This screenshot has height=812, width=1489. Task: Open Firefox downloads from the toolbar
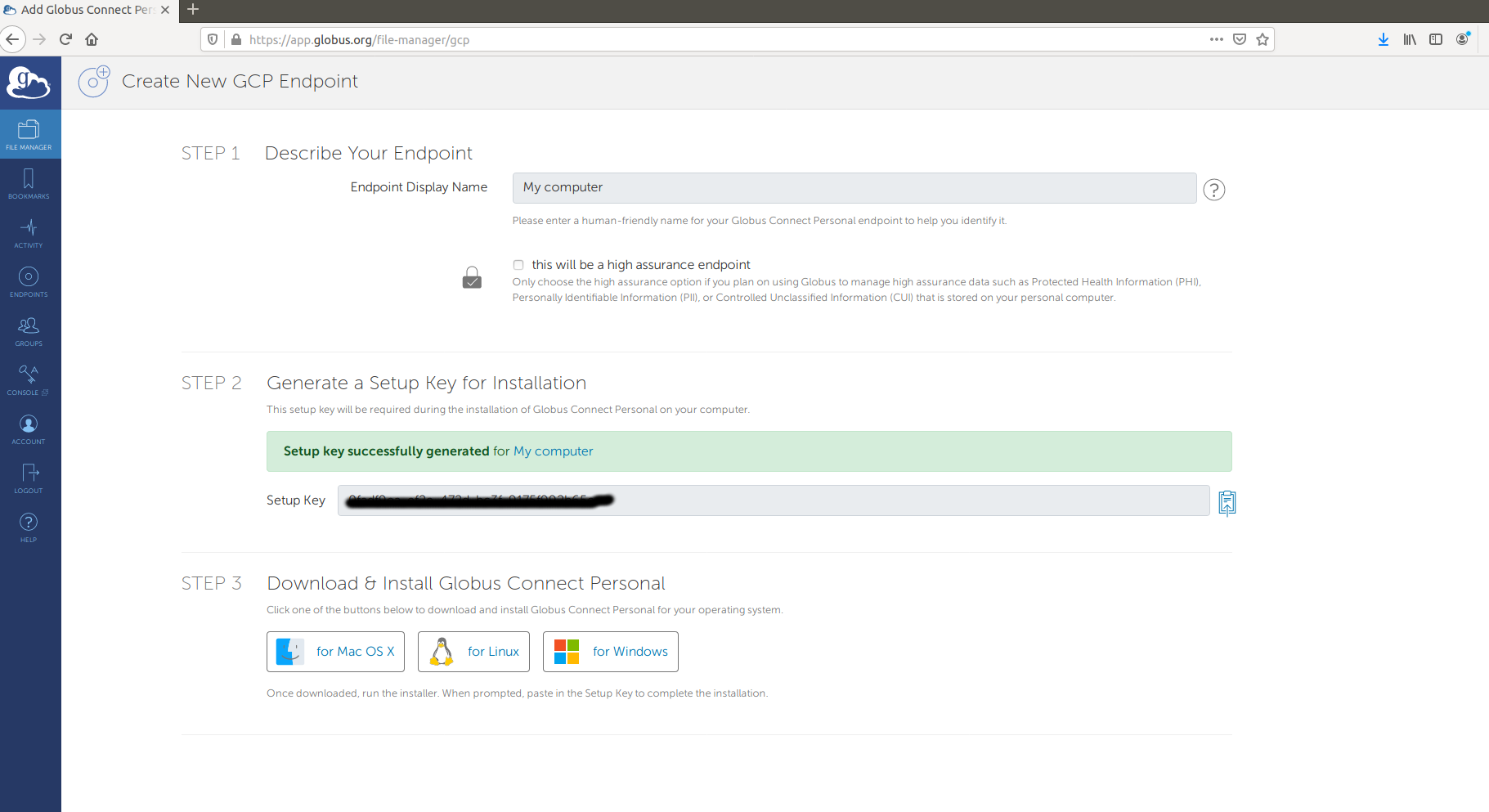[1383, 38]
